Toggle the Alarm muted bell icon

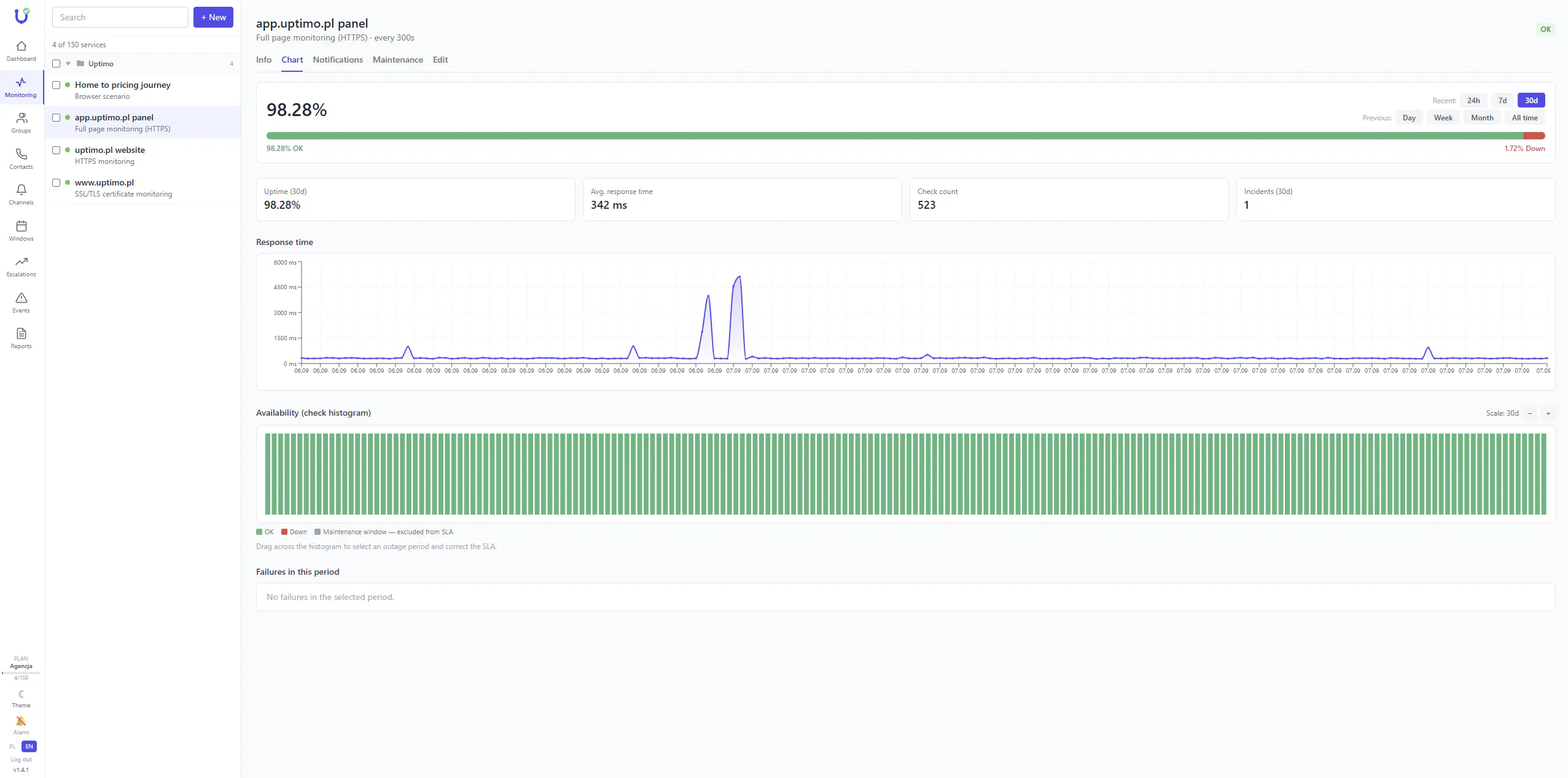point(21,721)
